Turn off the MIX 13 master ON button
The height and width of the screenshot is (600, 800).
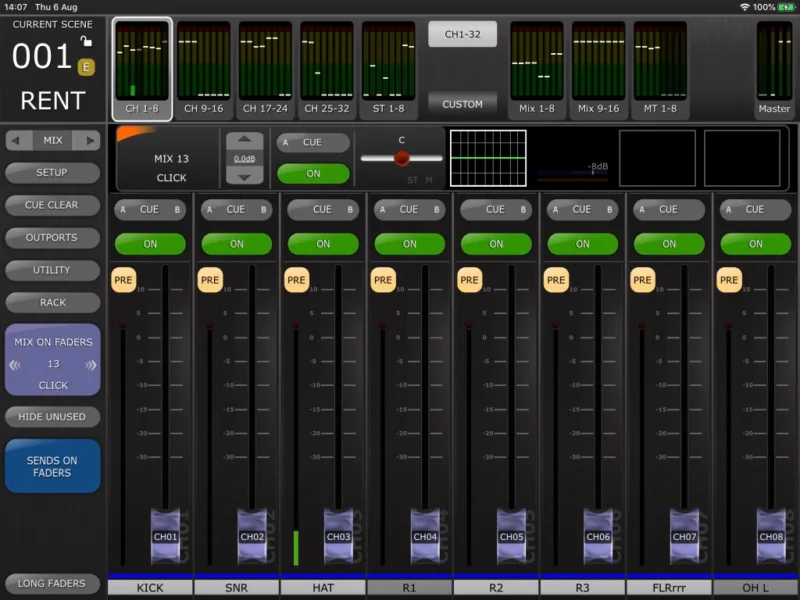click(x=313, y=173)
